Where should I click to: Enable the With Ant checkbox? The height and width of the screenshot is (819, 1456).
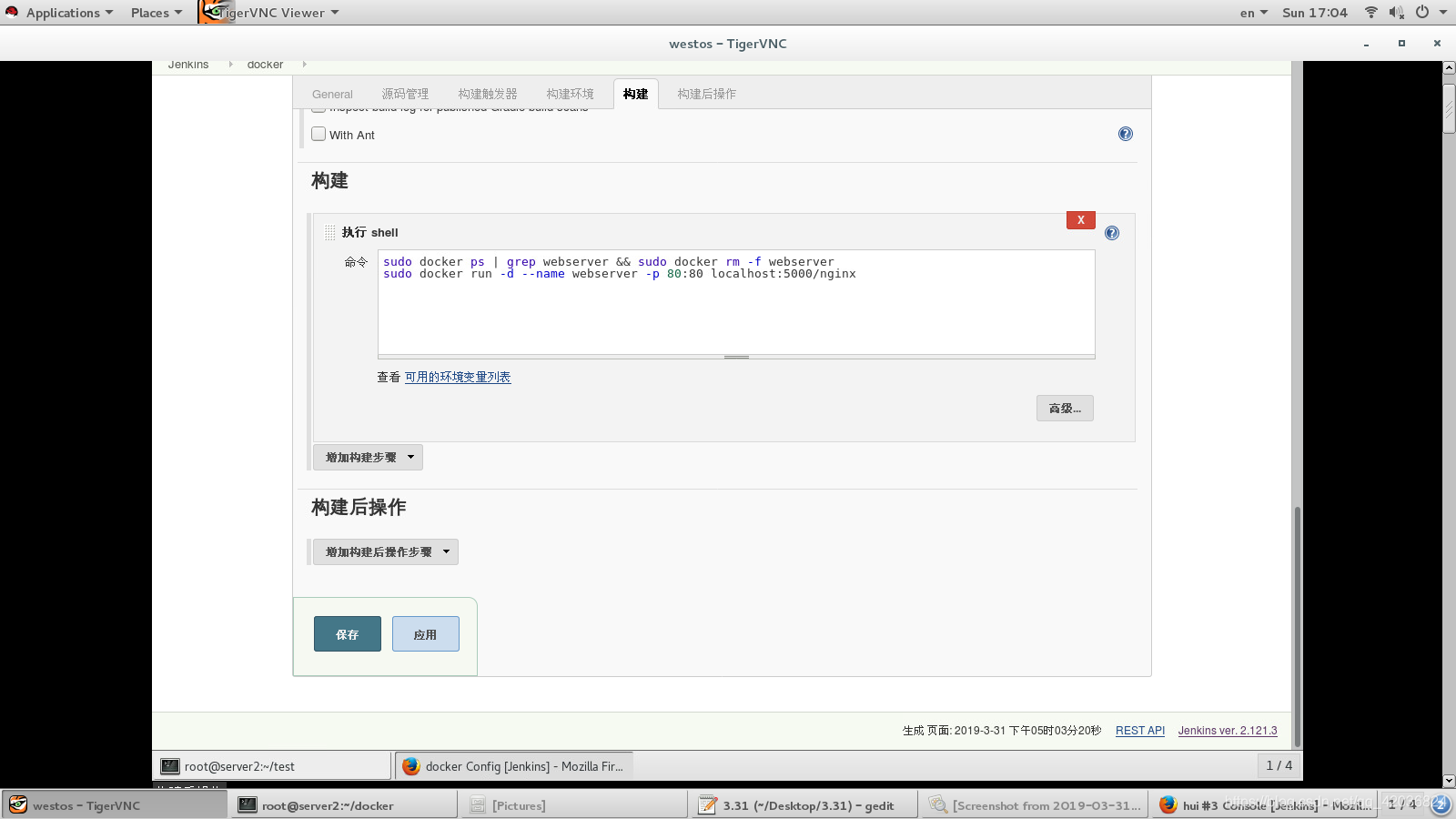coord(318,134)
